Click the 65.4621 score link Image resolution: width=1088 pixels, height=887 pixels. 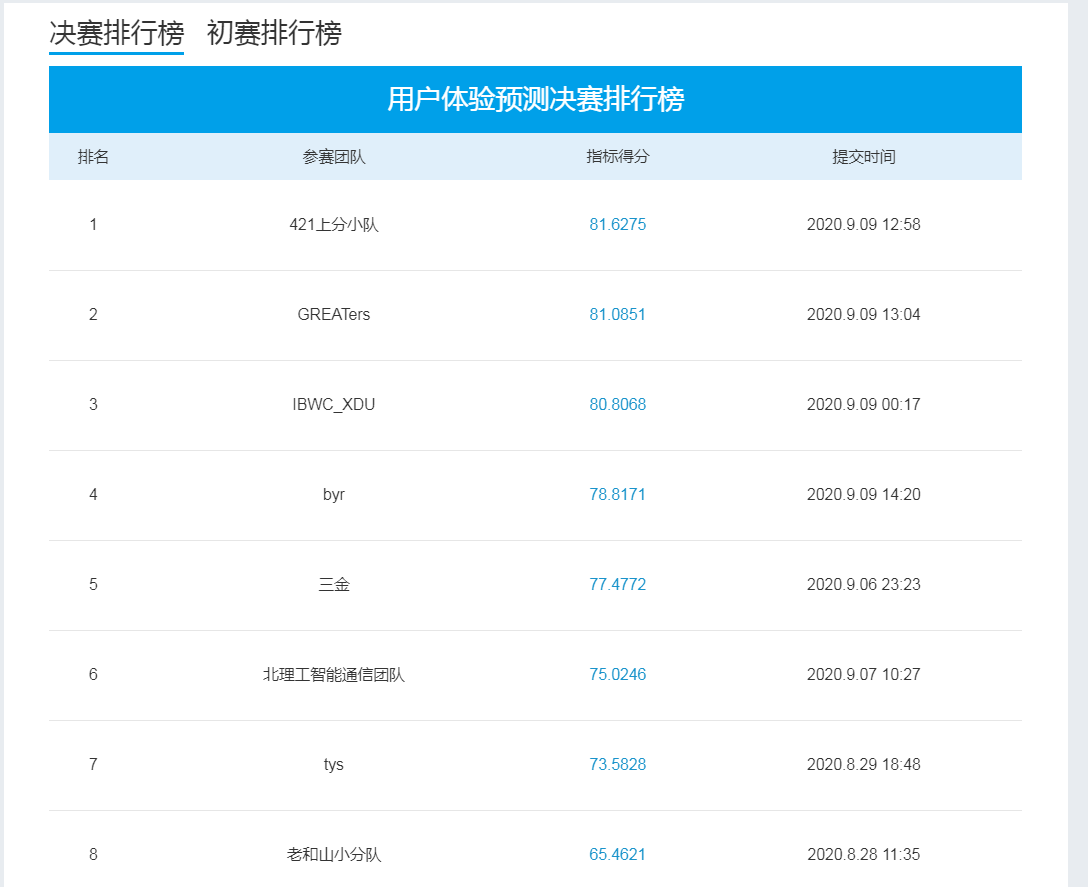click(617, 855)
